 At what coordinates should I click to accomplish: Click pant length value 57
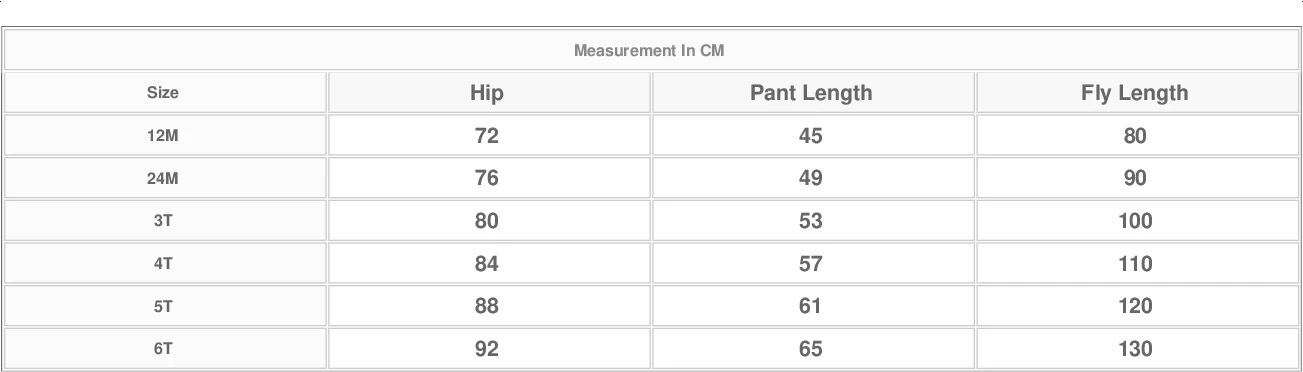click(x=811, y=264)
